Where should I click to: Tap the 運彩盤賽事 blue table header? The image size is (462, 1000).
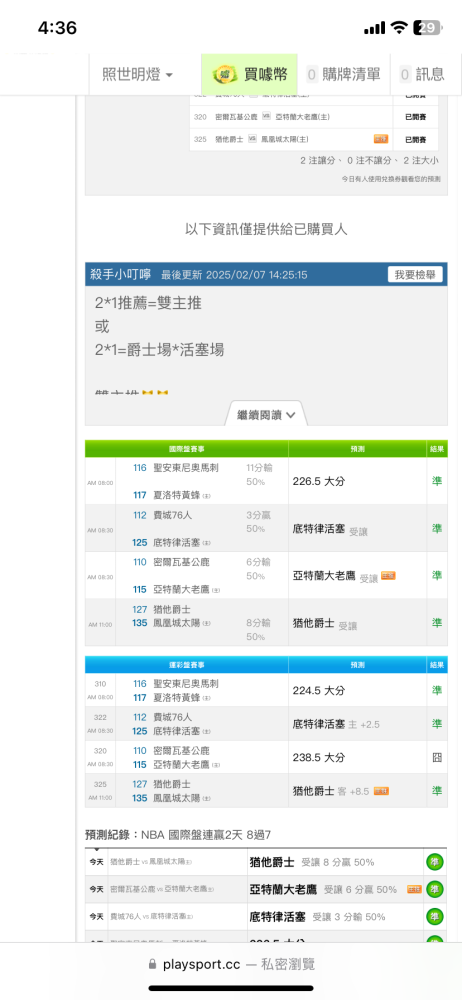click(x=186, y=665)
